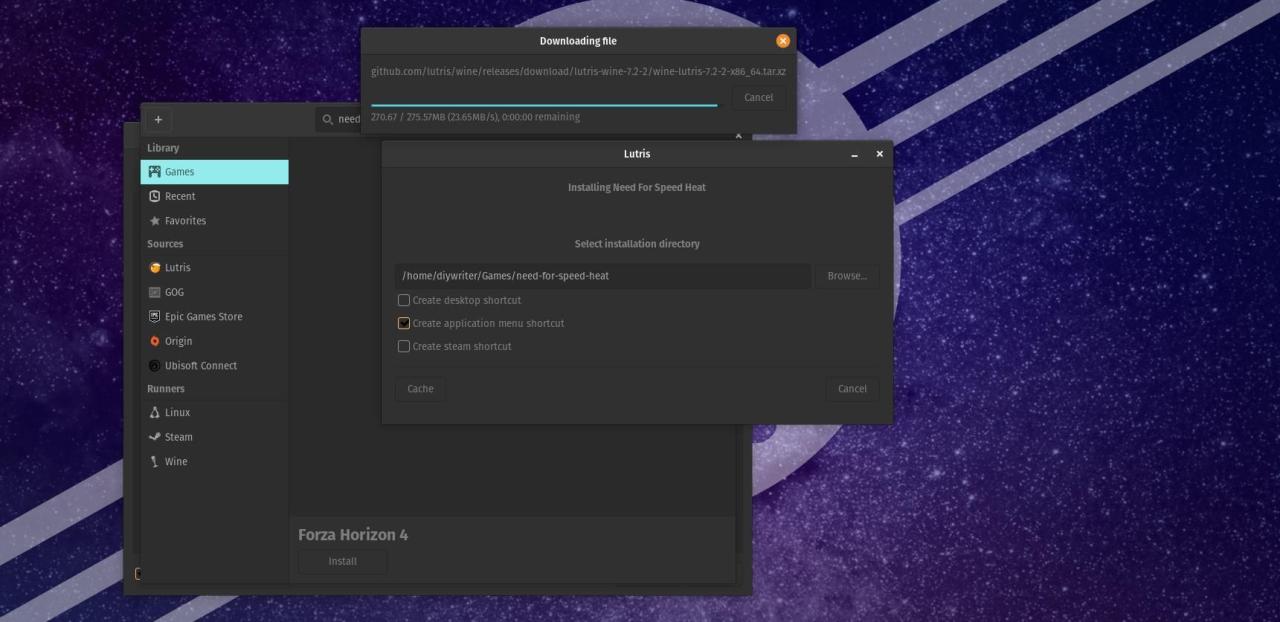Image resolution: width=1280 pixels, height=622 pixels.
Task: Click the plus add-game button in Lutris
Action: click(158, 119)
